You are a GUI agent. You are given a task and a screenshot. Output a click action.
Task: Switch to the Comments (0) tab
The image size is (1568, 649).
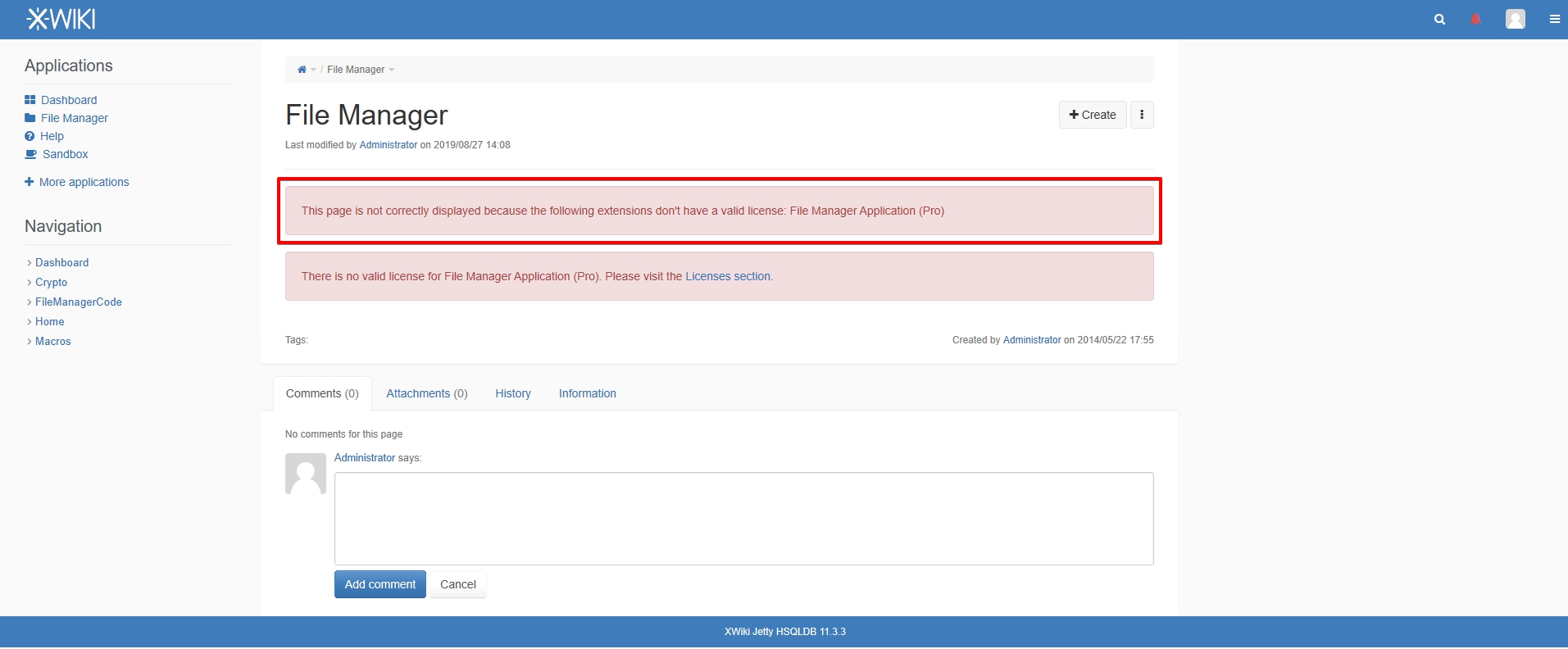(x=322, y=393)
